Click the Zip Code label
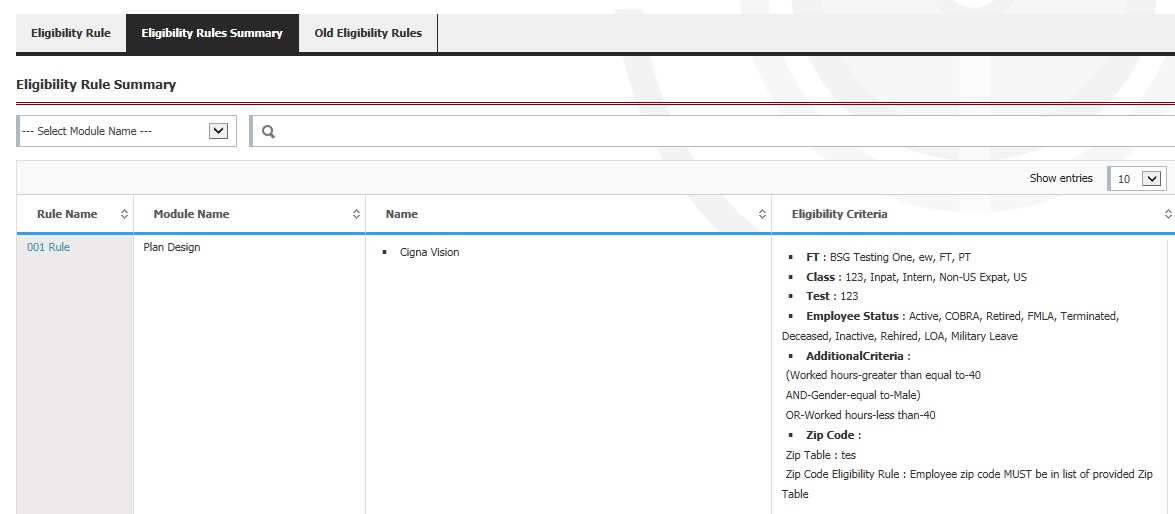 pos(833,435)
